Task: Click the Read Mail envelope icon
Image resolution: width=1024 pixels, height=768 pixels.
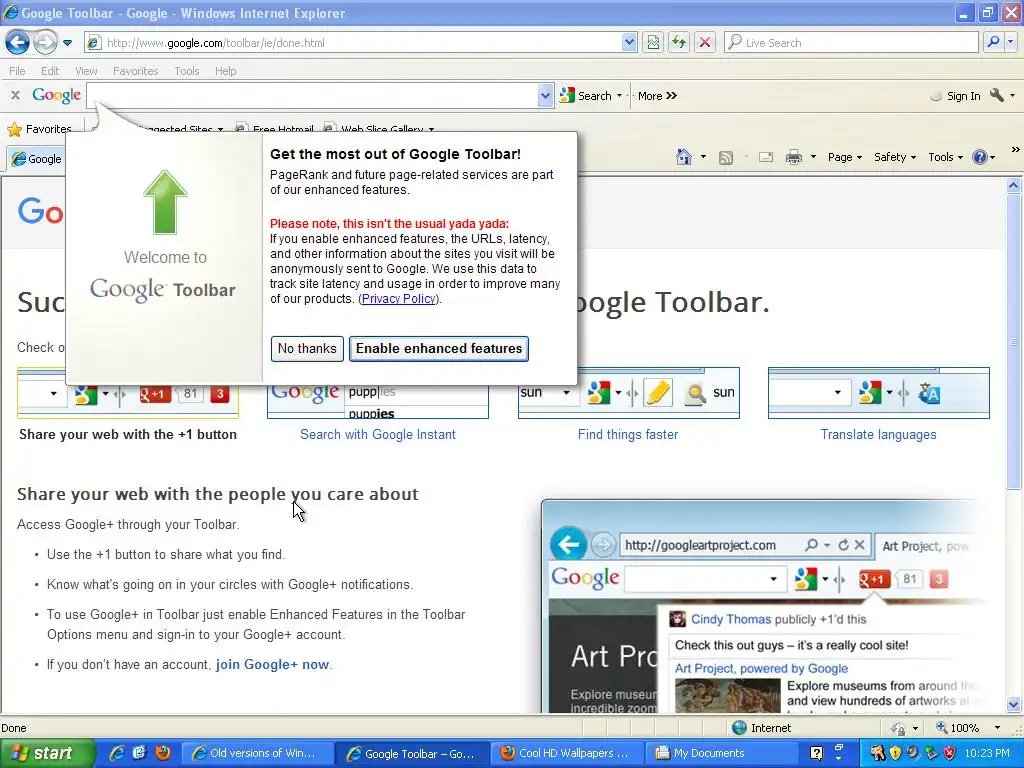Action: 766,157
